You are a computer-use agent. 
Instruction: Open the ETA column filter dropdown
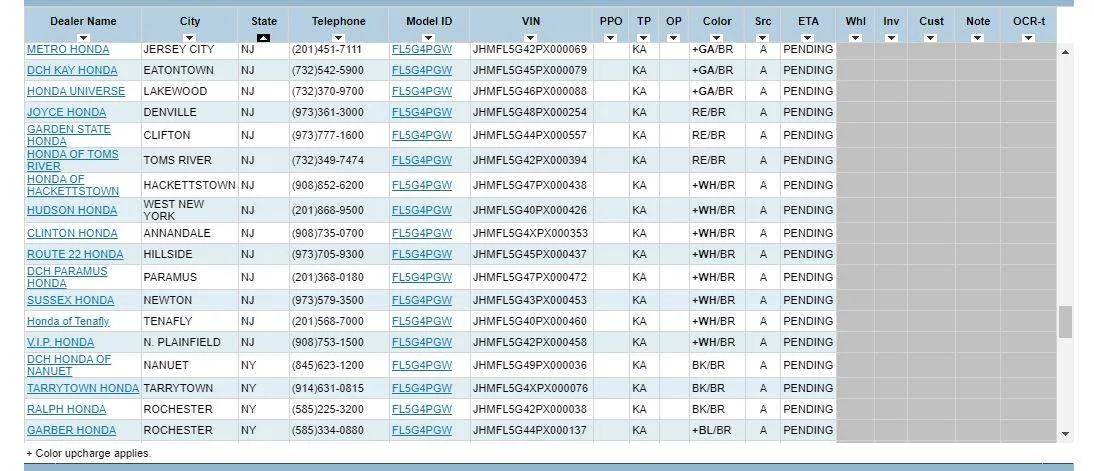(x=808, y=38)
